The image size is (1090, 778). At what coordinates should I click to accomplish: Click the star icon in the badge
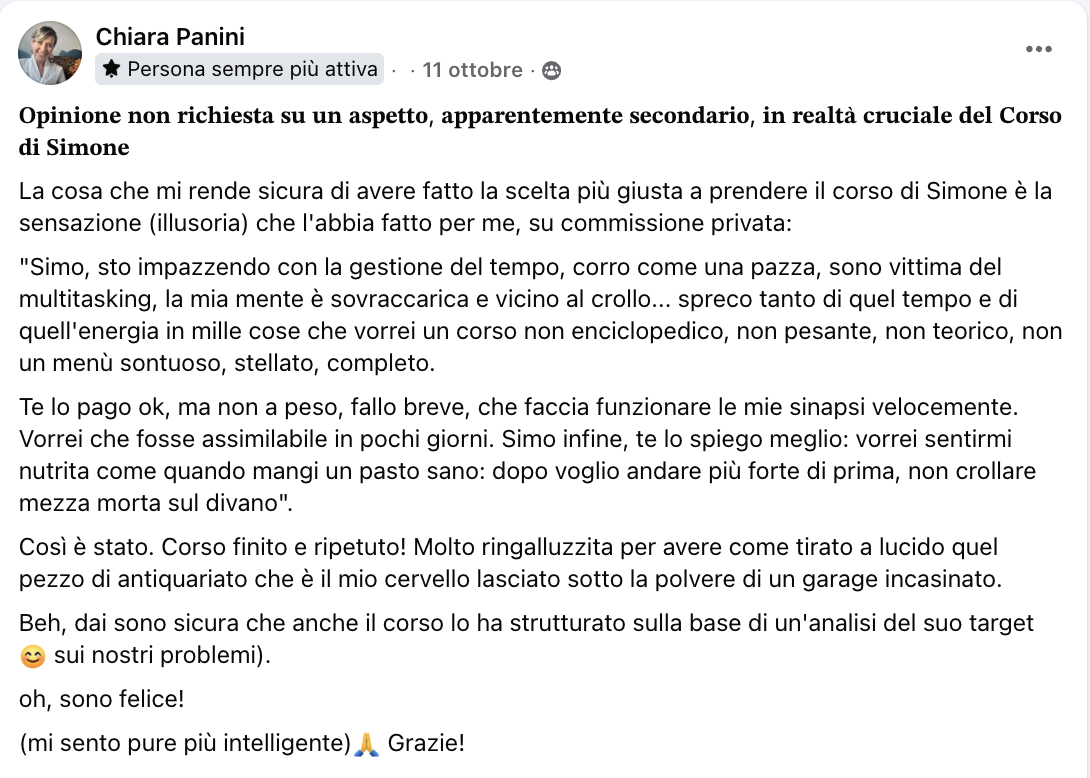coord(112,69)
